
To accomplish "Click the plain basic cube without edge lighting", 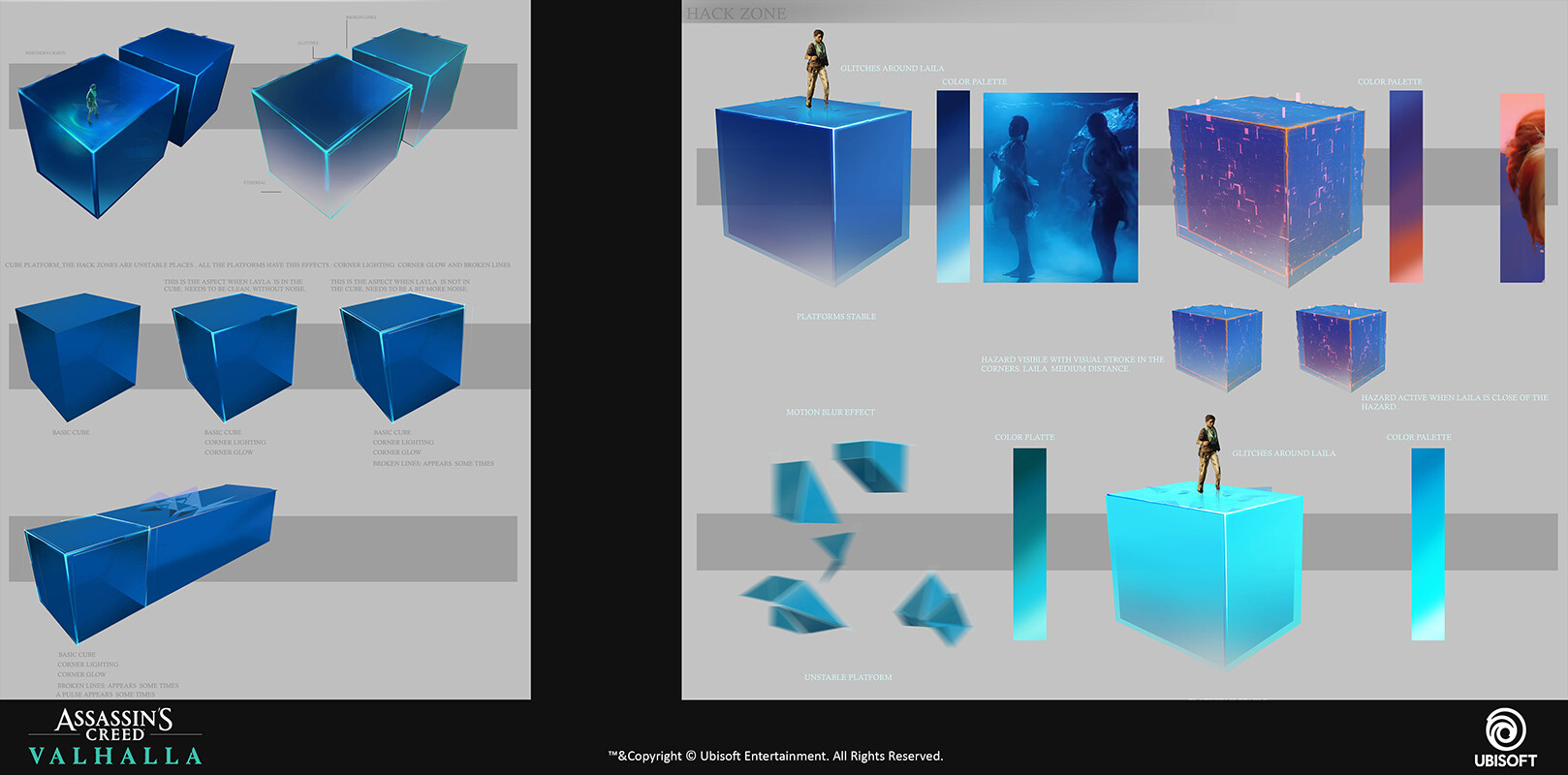I will [78, 356].
